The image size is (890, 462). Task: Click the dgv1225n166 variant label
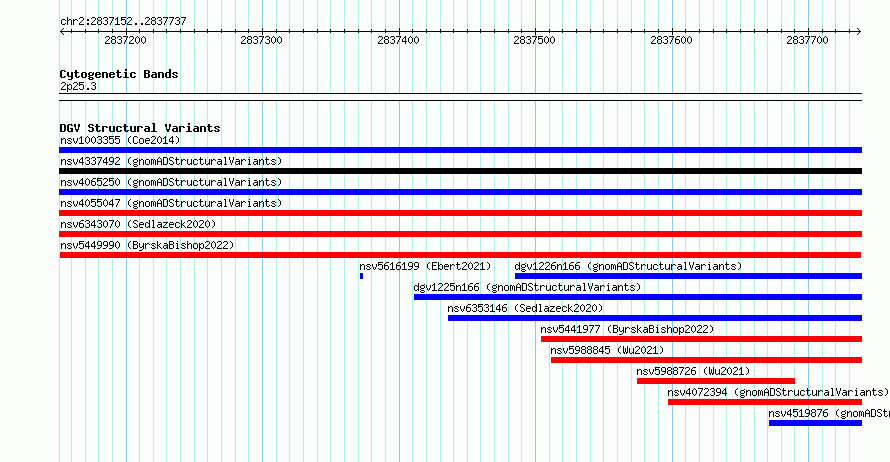[527, 287]
